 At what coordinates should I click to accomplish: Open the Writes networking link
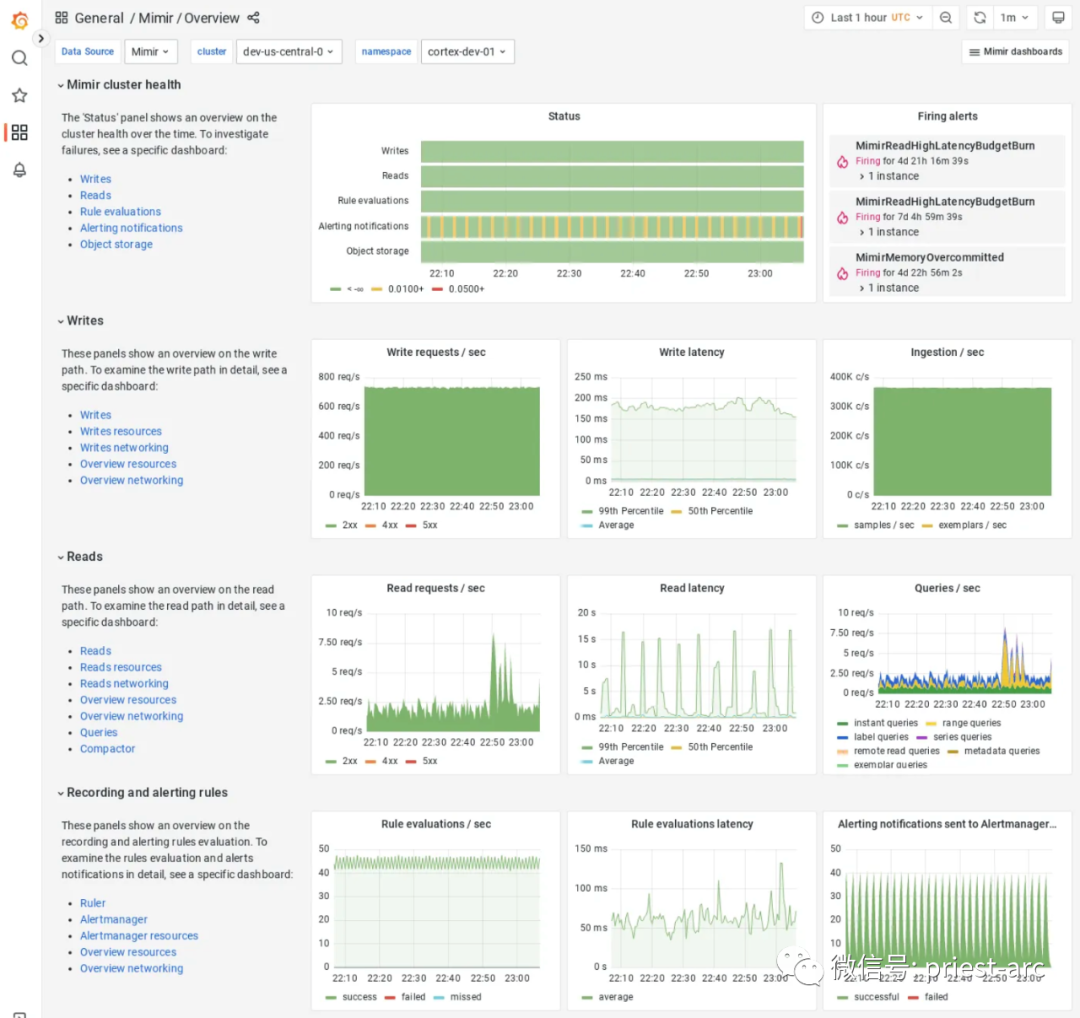pyautogui.click(x=124, y=448)
